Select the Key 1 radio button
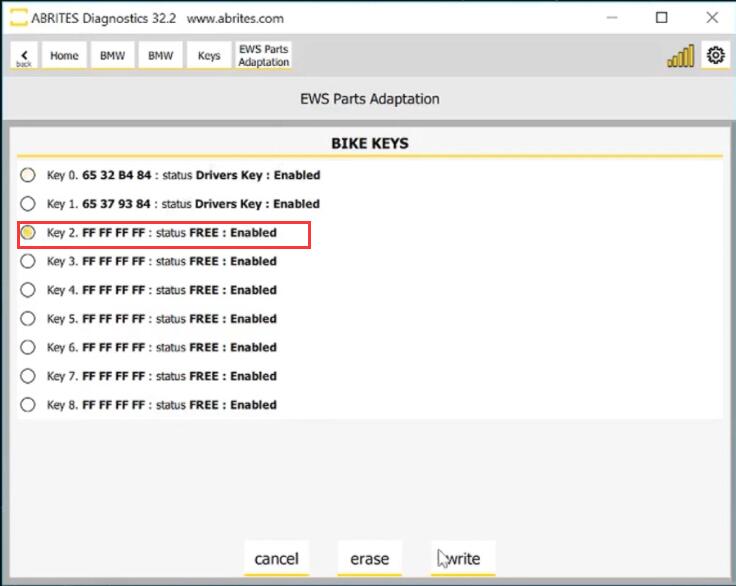736x586 pixels. pos(28,204)
